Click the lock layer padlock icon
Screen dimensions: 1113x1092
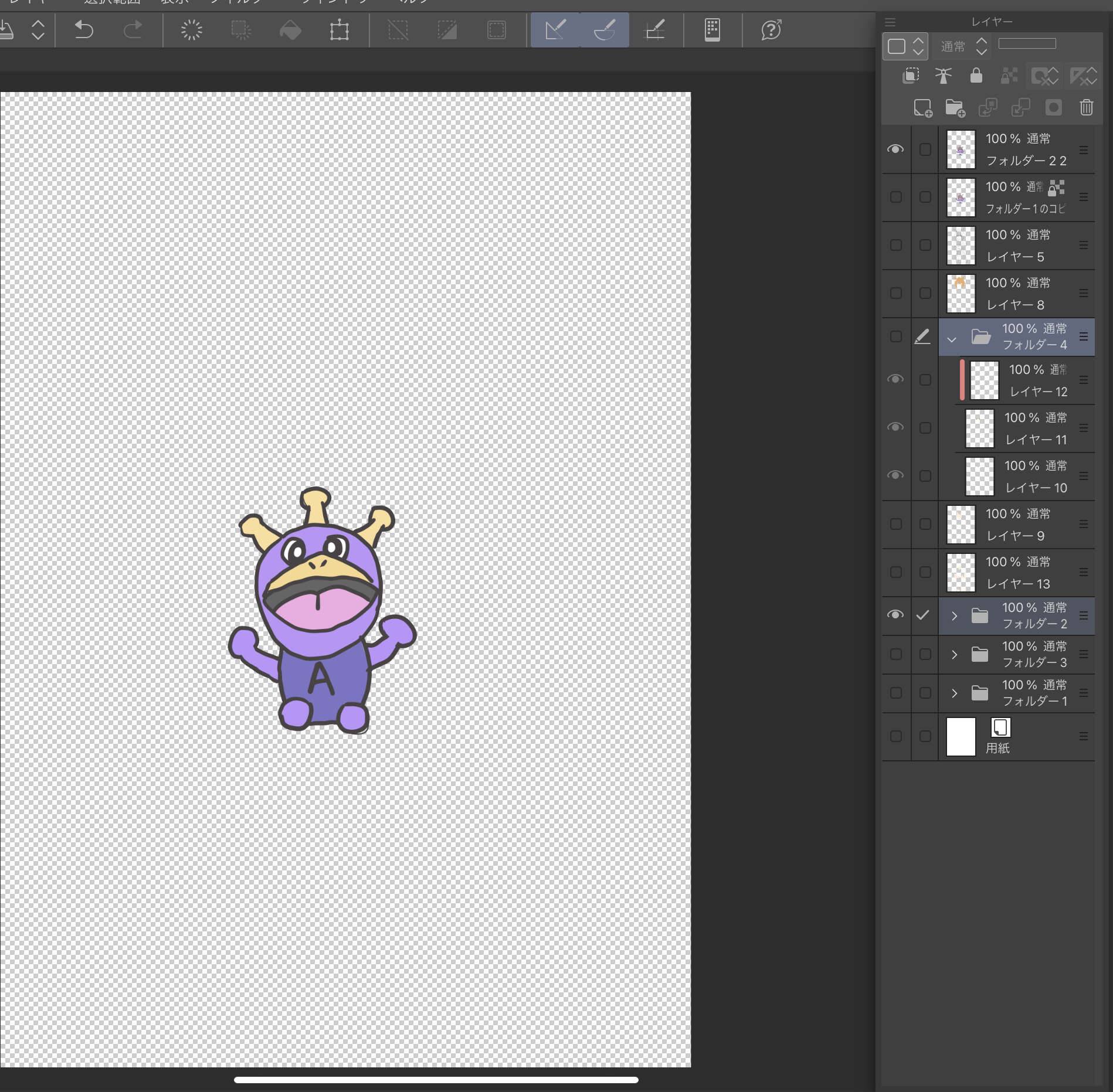(x=976, y=76)
